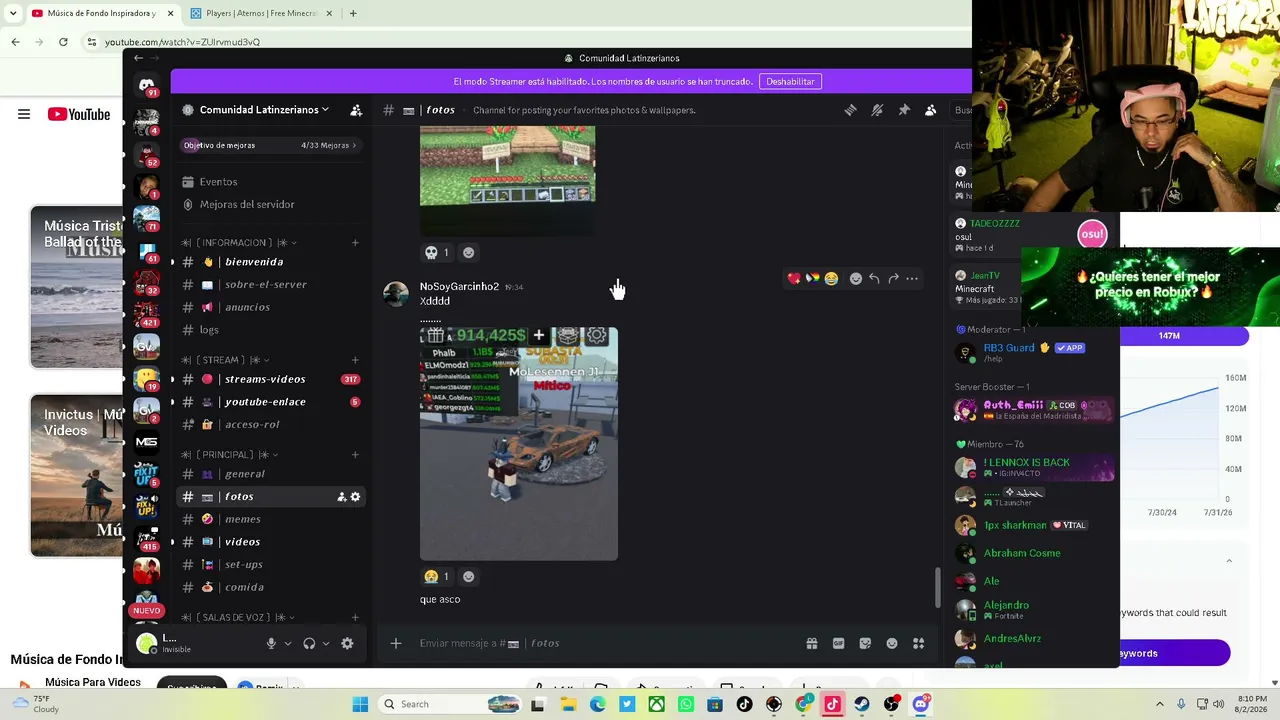Open the Roblox car screenshot attachment

click(x=519, y=444)
